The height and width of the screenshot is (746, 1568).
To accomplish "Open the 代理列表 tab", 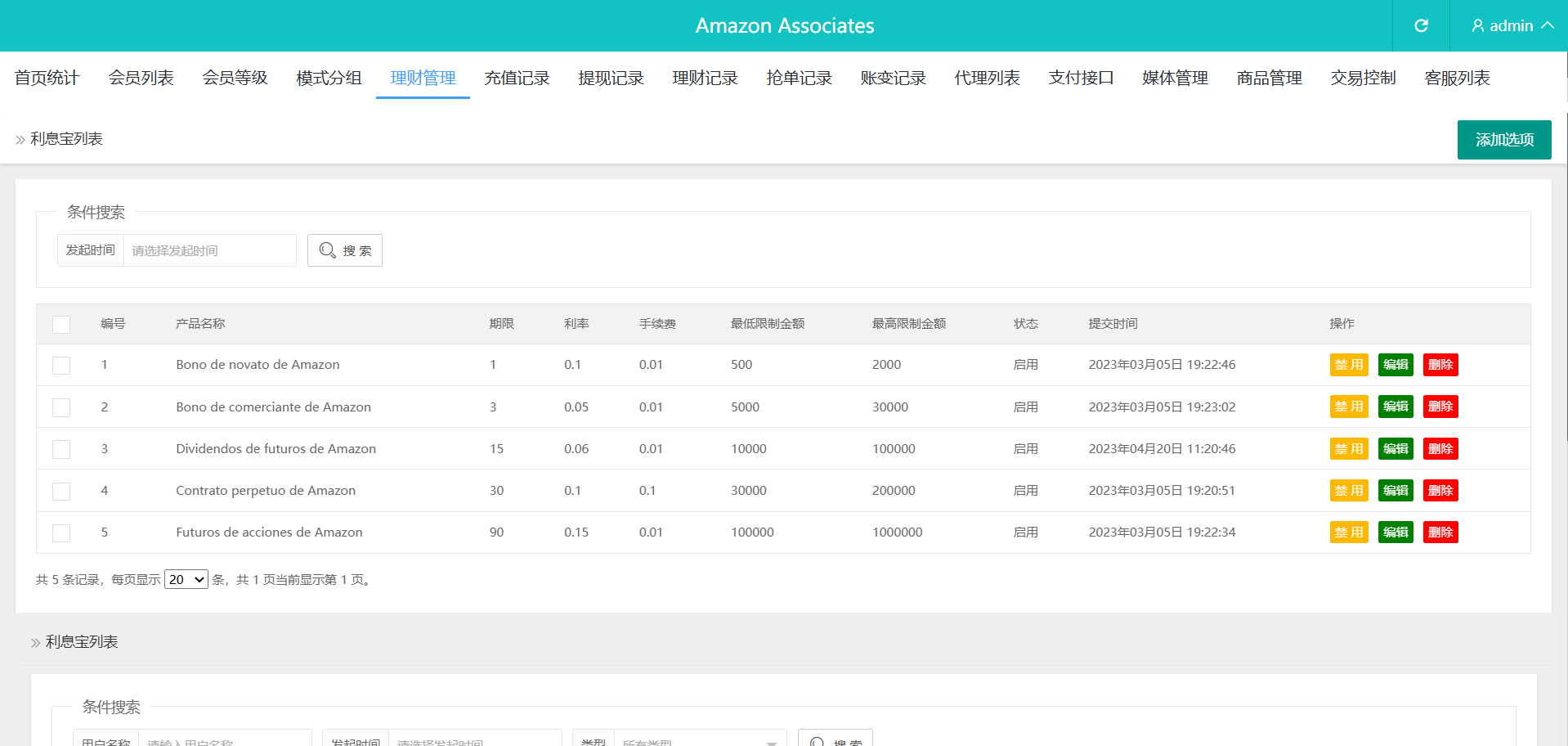I will 987,78.
